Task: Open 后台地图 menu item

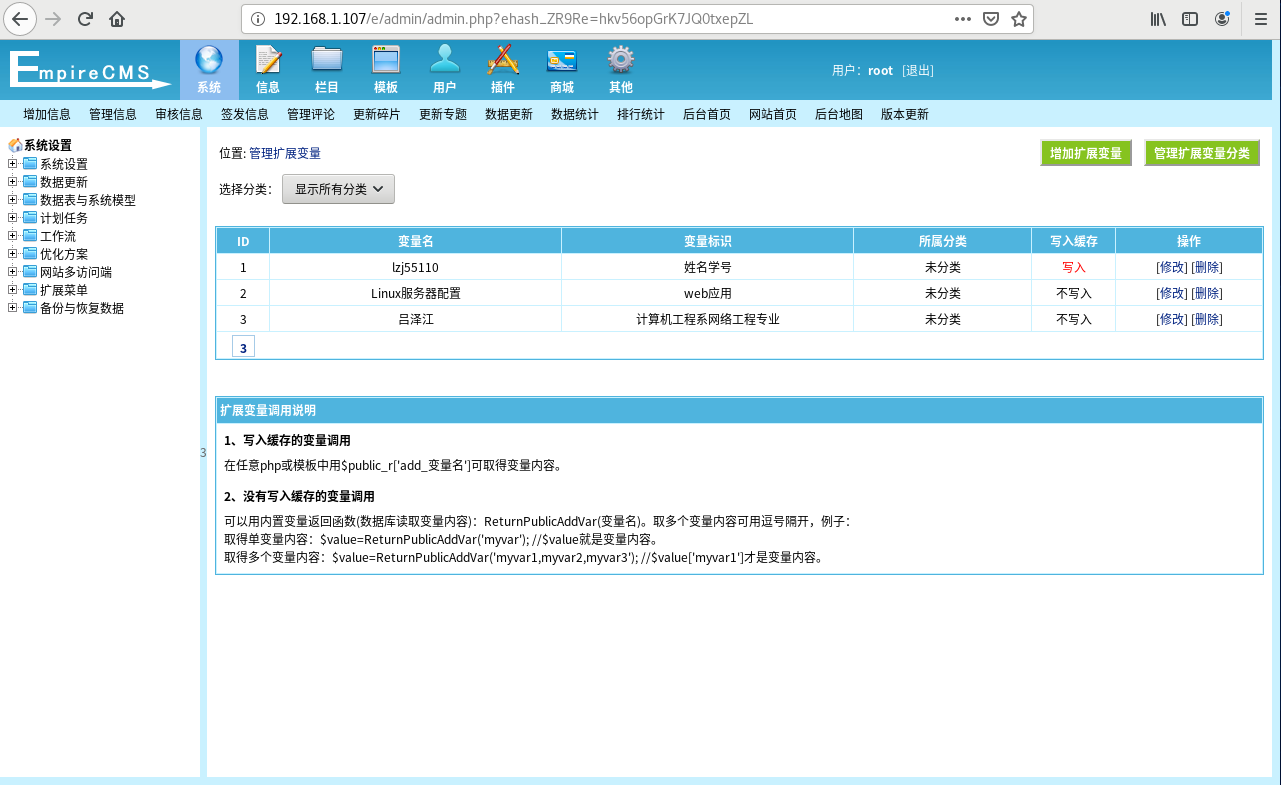Action: point(839,114)
